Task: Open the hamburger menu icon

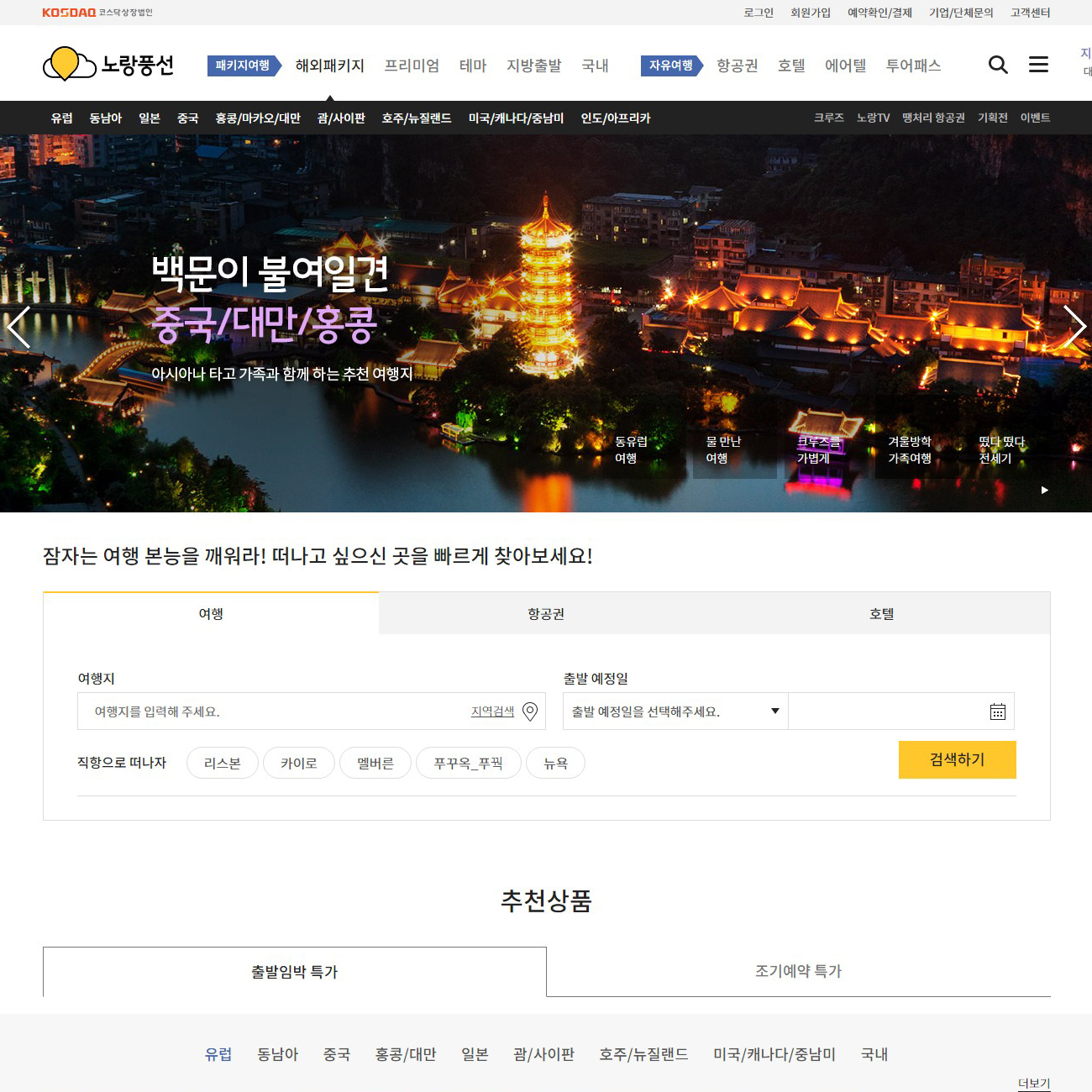Action: (x=1038, y=65)
